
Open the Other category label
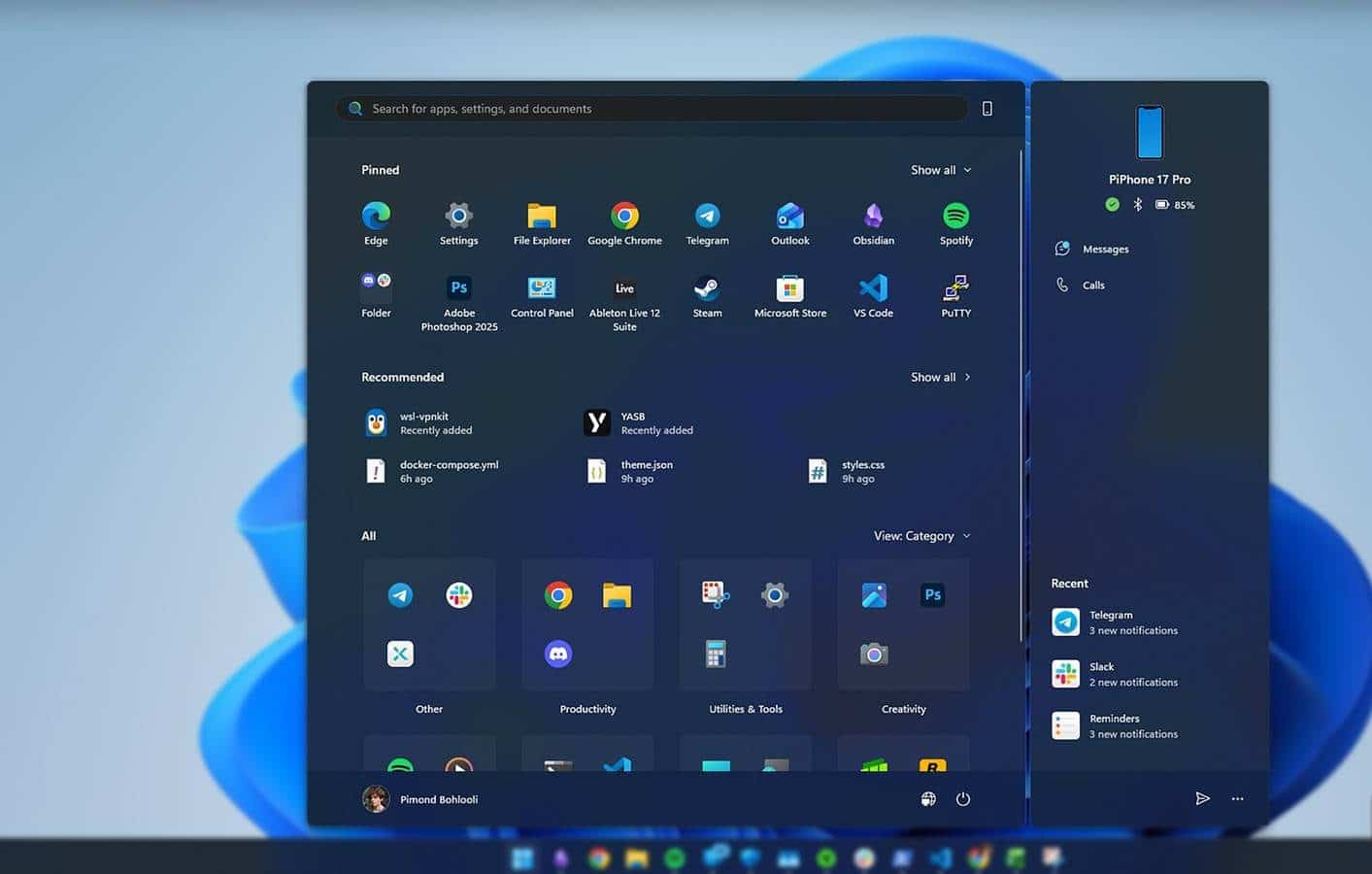pos(429,709)
